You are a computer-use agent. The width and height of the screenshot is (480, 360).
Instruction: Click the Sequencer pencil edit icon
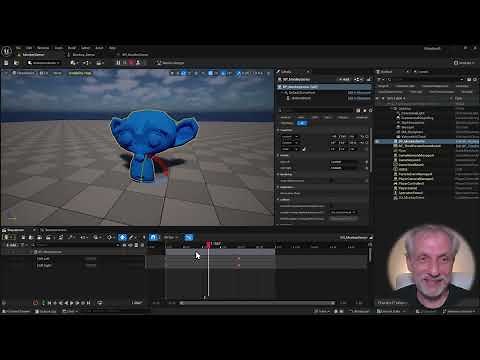132,237
